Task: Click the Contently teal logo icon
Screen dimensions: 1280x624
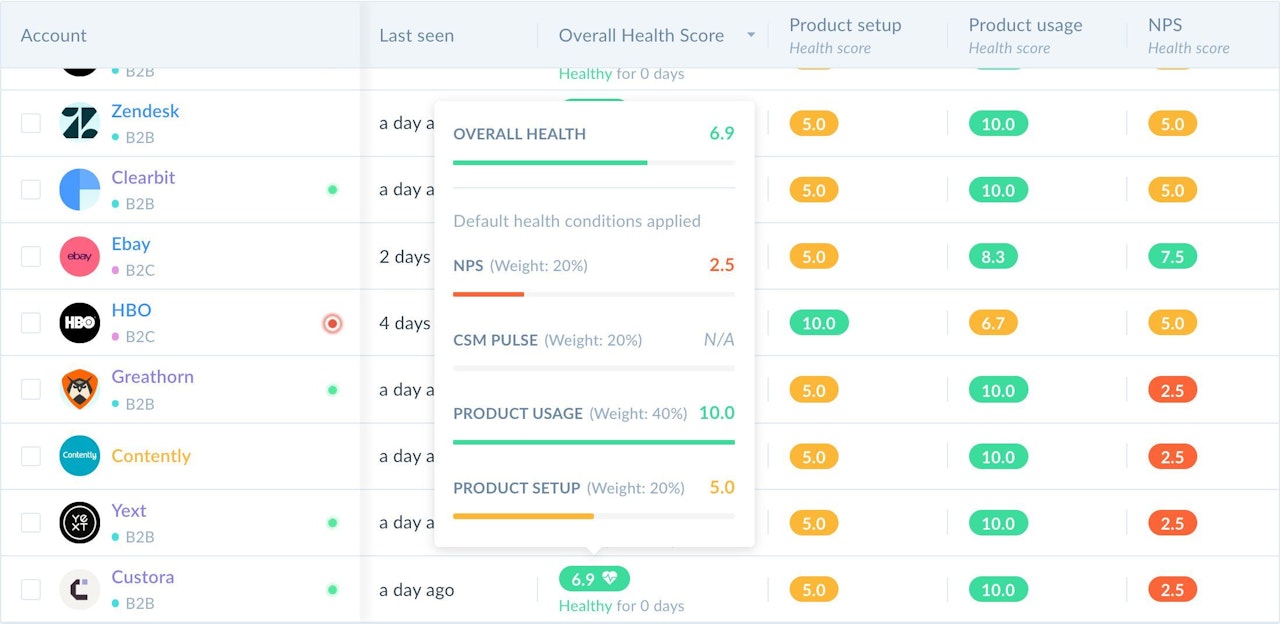Action: 80,456
